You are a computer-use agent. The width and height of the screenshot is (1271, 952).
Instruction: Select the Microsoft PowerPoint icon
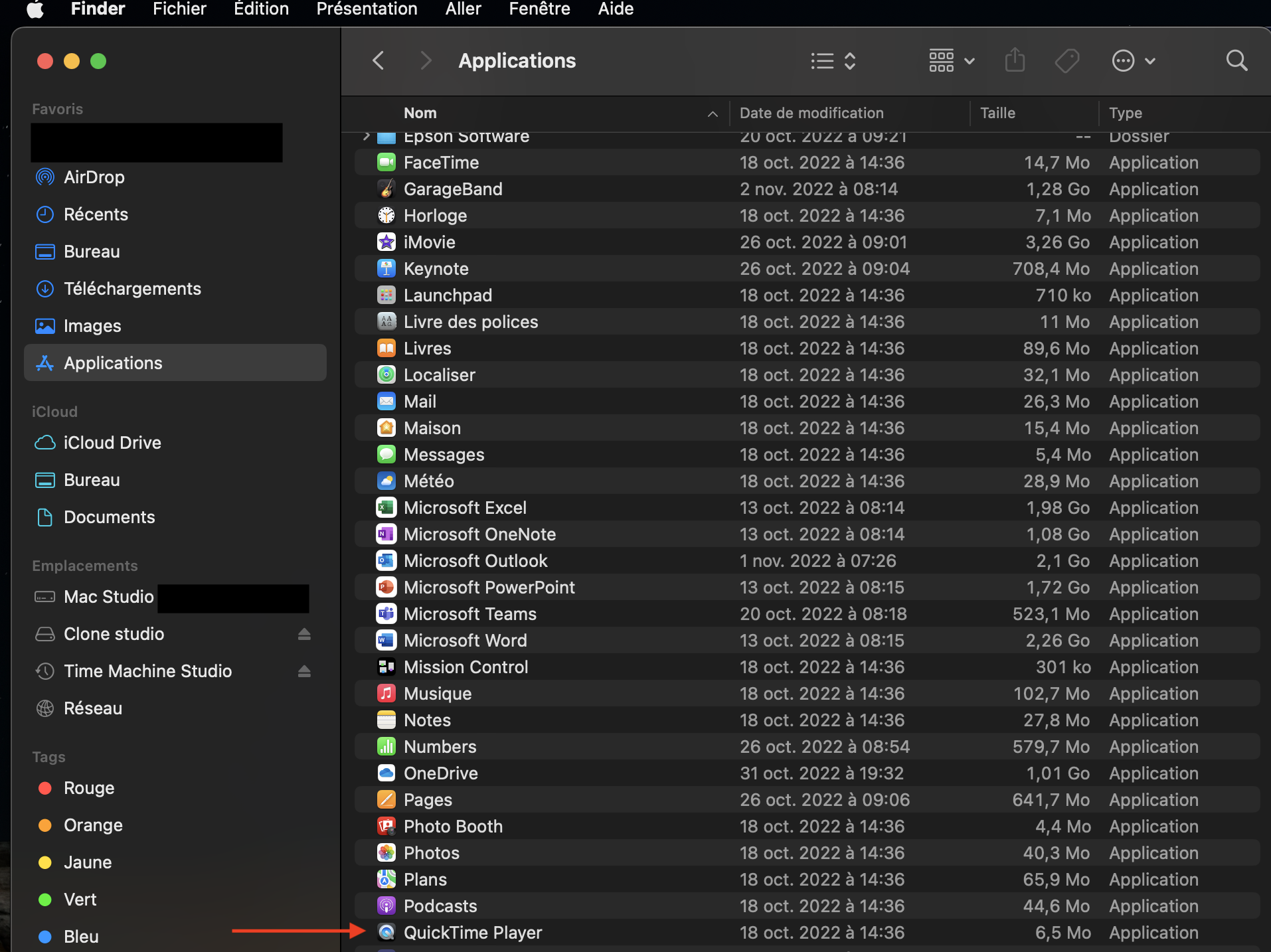[x=386, y=588]
